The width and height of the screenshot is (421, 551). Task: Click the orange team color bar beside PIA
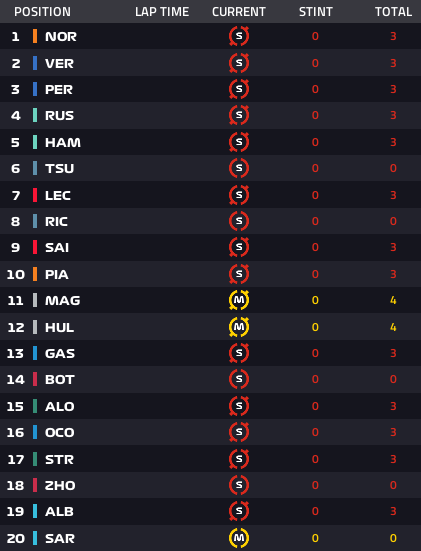[35, 274]
